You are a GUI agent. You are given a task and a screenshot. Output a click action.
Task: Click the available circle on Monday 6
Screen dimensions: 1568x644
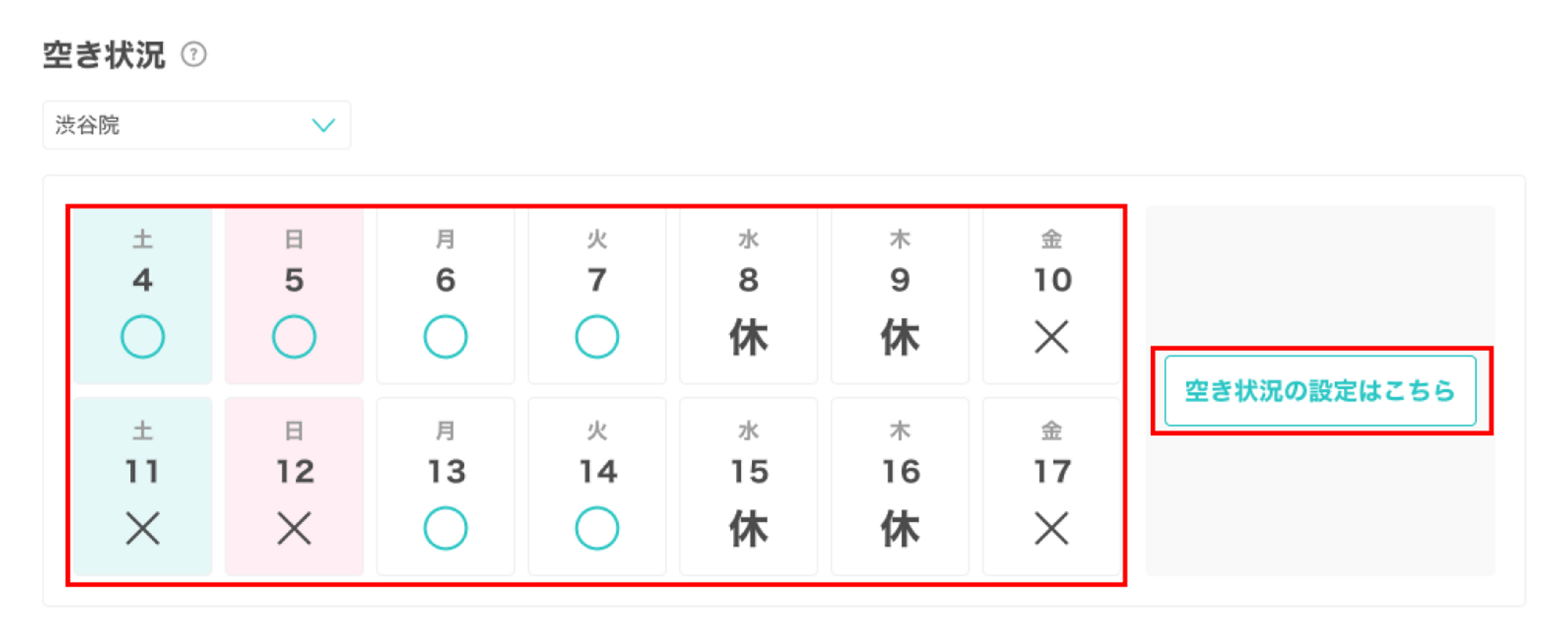445,337
